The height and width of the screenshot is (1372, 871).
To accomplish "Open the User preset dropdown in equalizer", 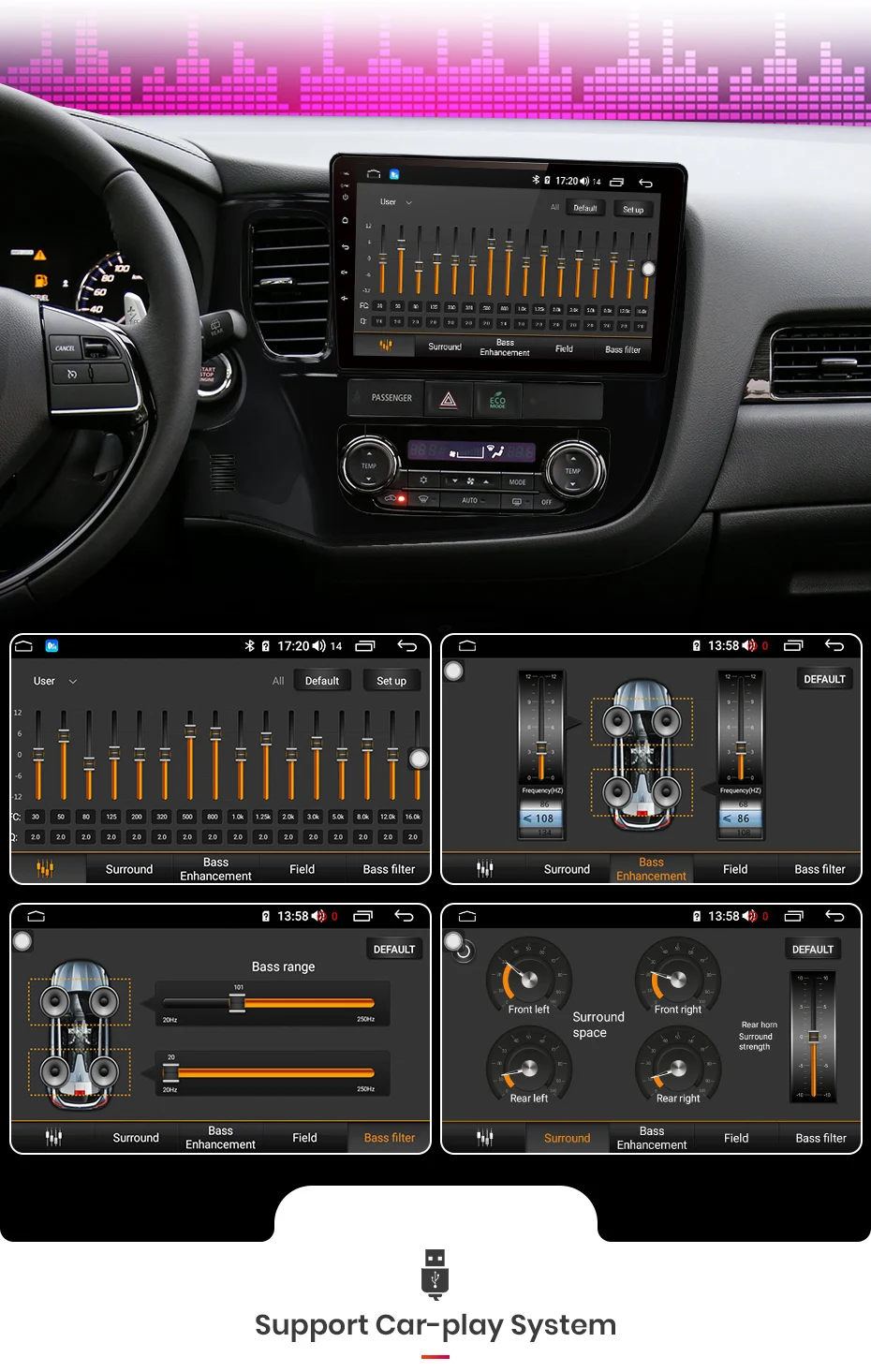I will click(54, 682).
